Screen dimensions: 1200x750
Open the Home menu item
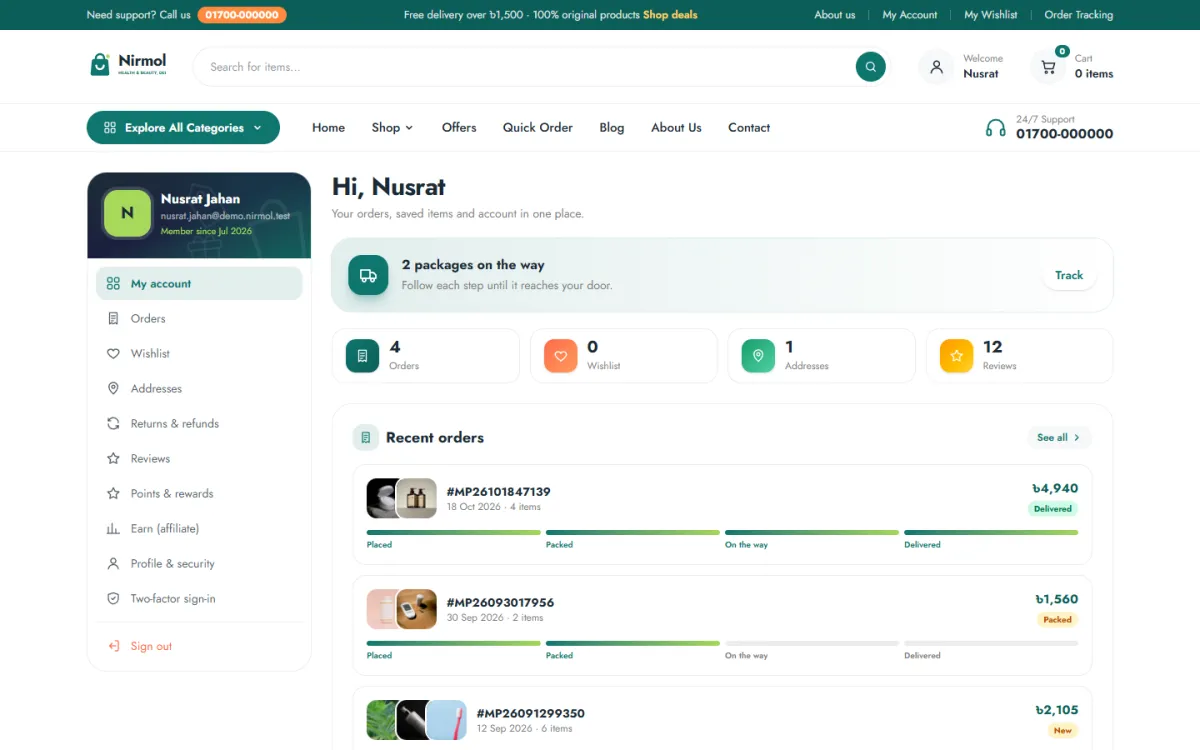[328, 127]
